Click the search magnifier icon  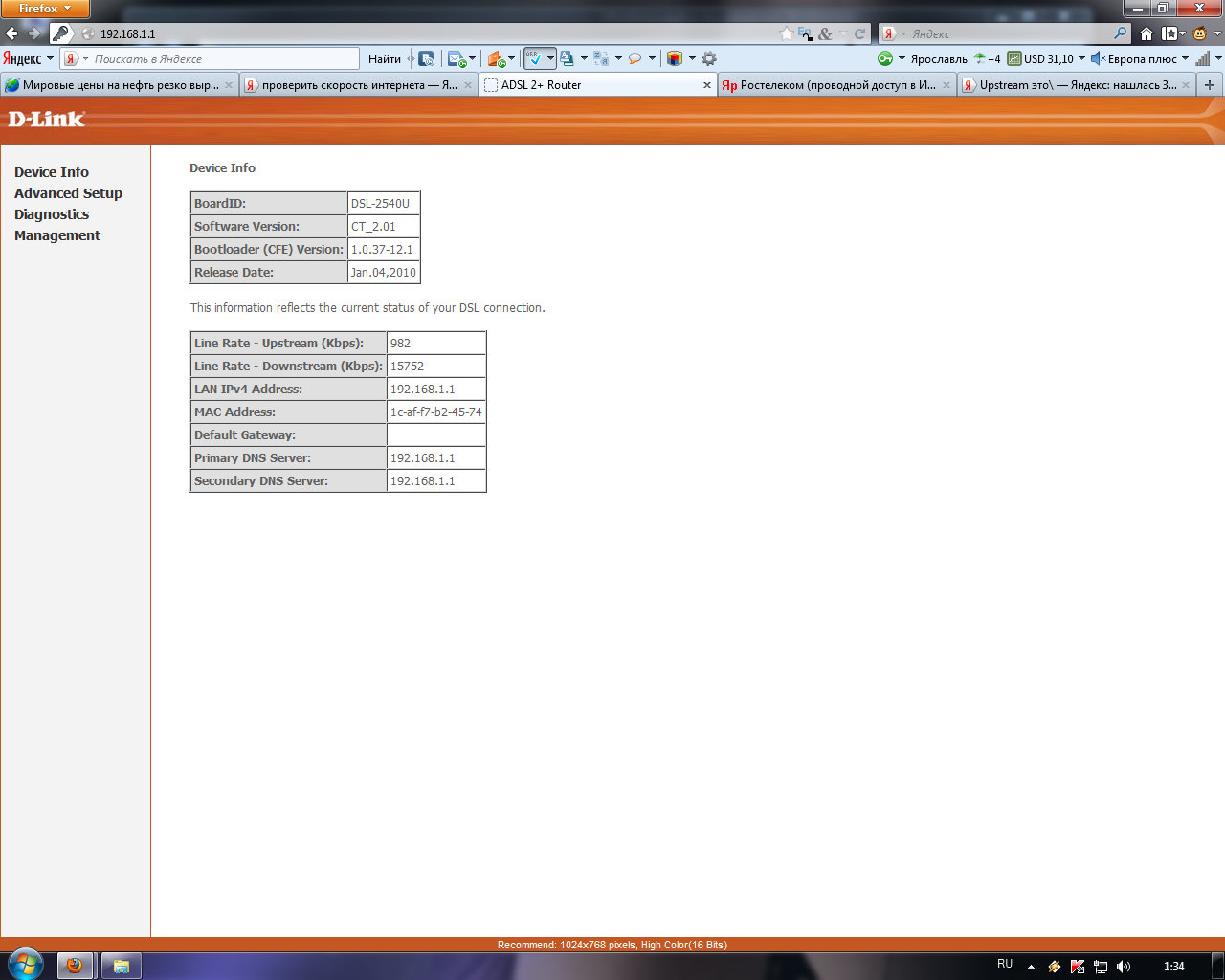(x=1121, y=33)
